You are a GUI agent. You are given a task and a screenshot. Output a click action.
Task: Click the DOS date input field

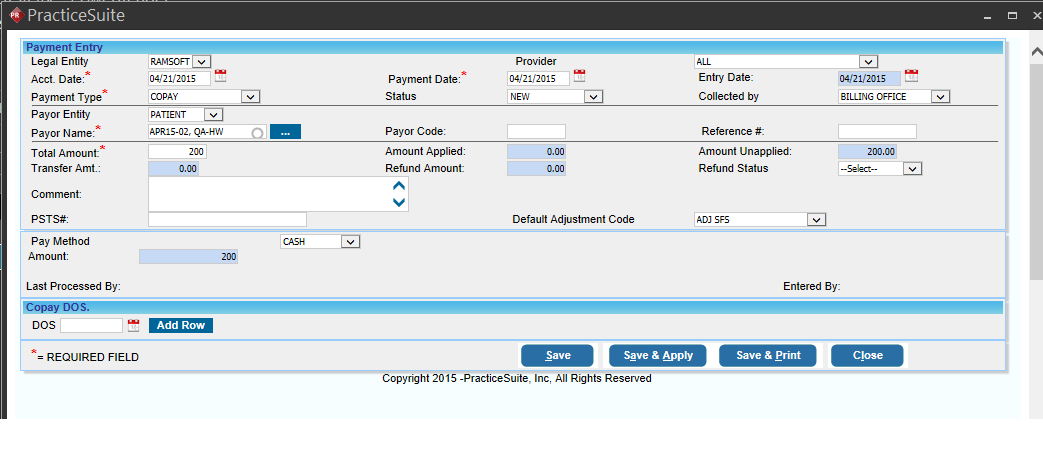(92, 326)
